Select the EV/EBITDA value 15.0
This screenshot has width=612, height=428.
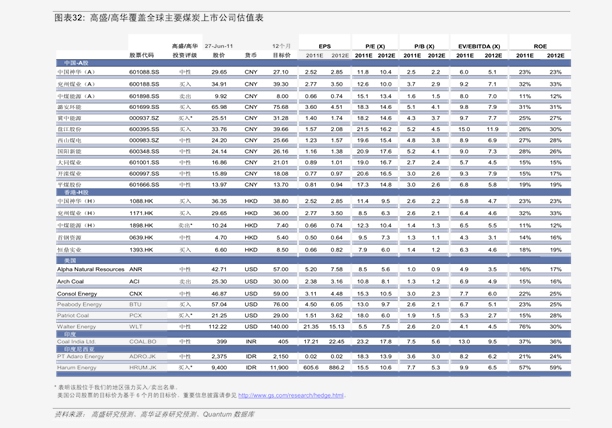pyautogui.click(x=464, y=129)
